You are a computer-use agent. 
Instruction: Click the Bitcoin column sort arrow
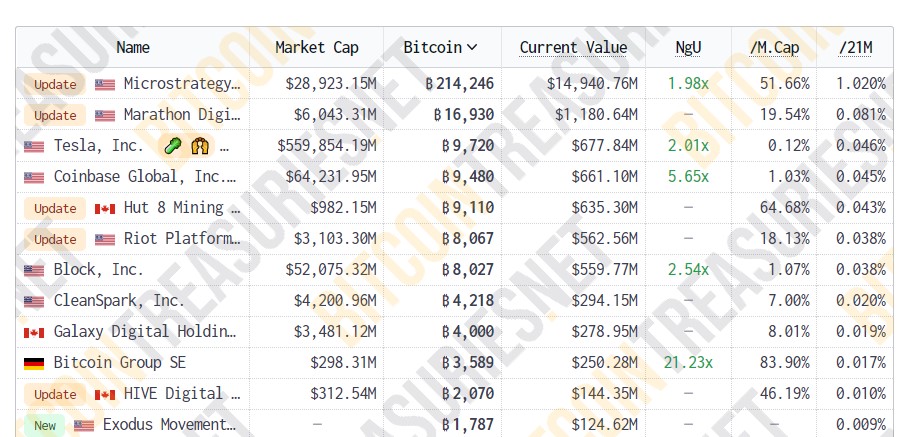[472, 47]
